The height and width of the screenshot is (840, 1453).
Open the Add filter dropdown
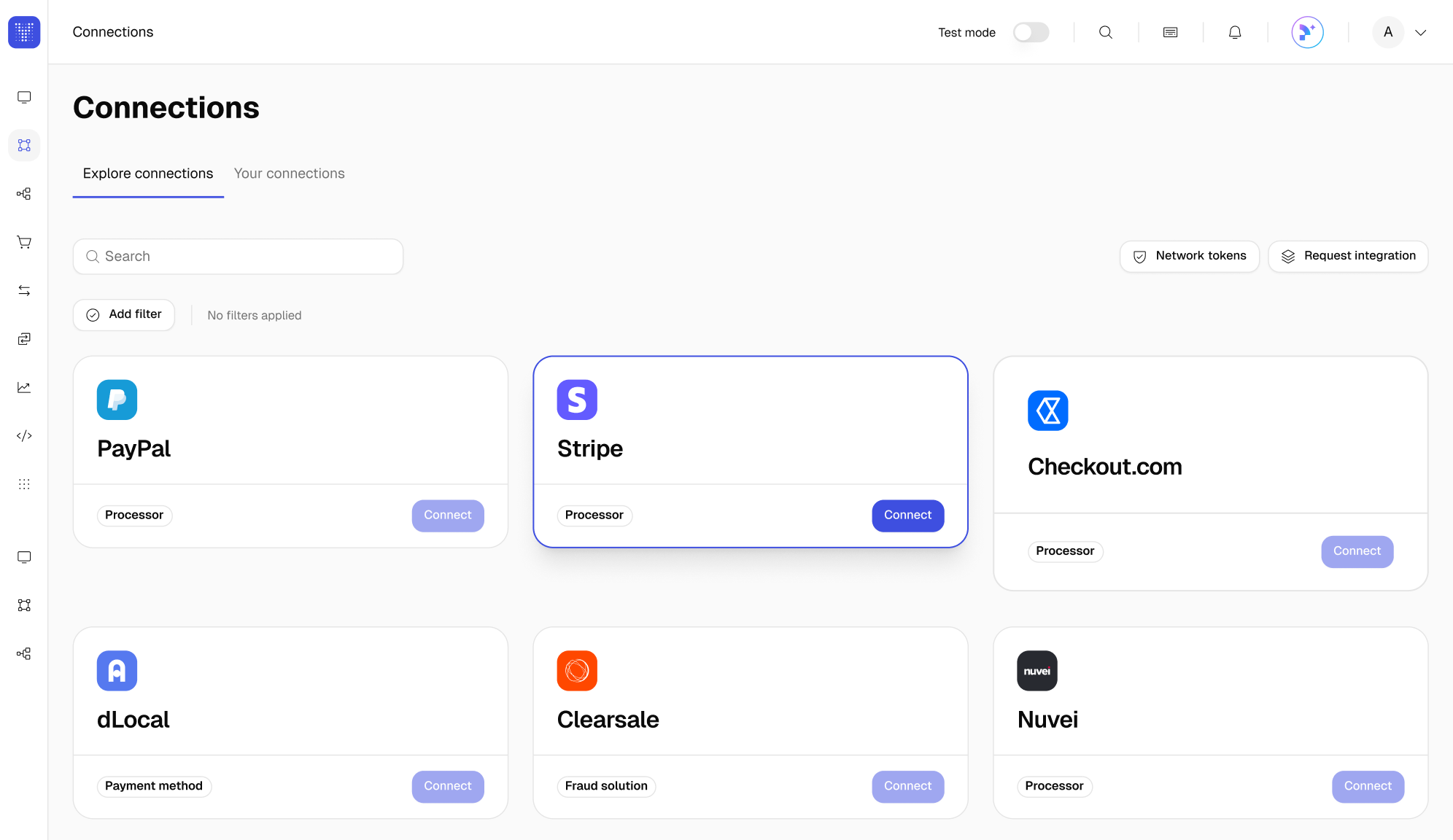click(x=124, y=314)
